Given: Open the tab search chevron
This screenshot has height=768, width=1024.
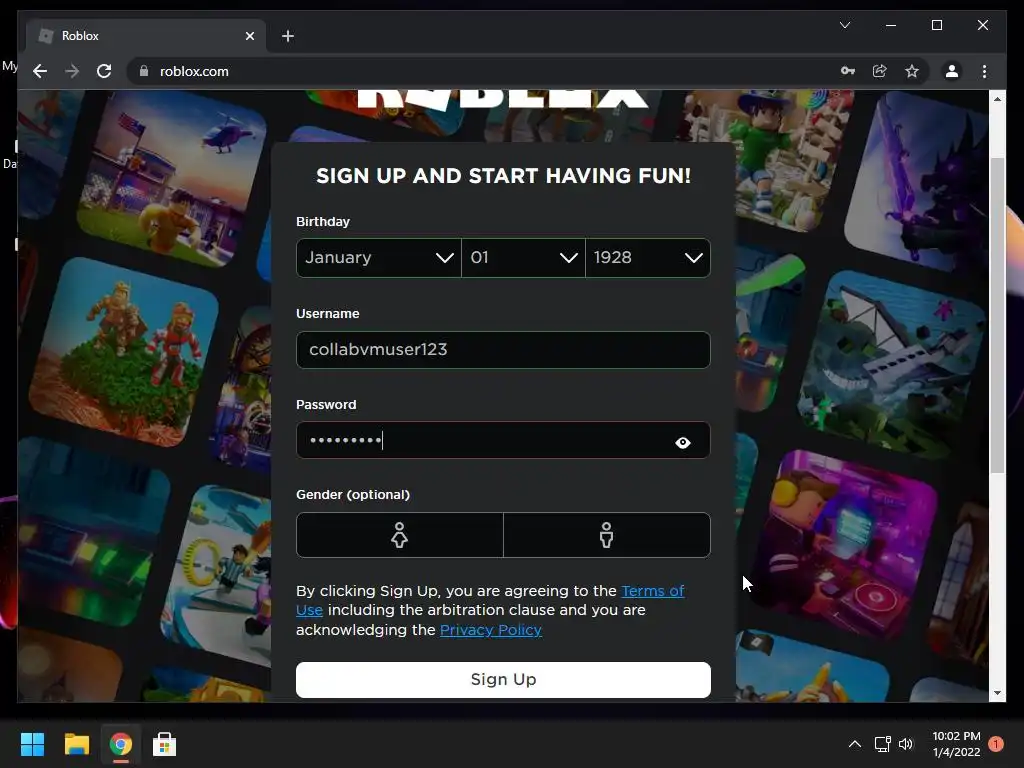Looking at the screenshot, I should coord(844,25).
